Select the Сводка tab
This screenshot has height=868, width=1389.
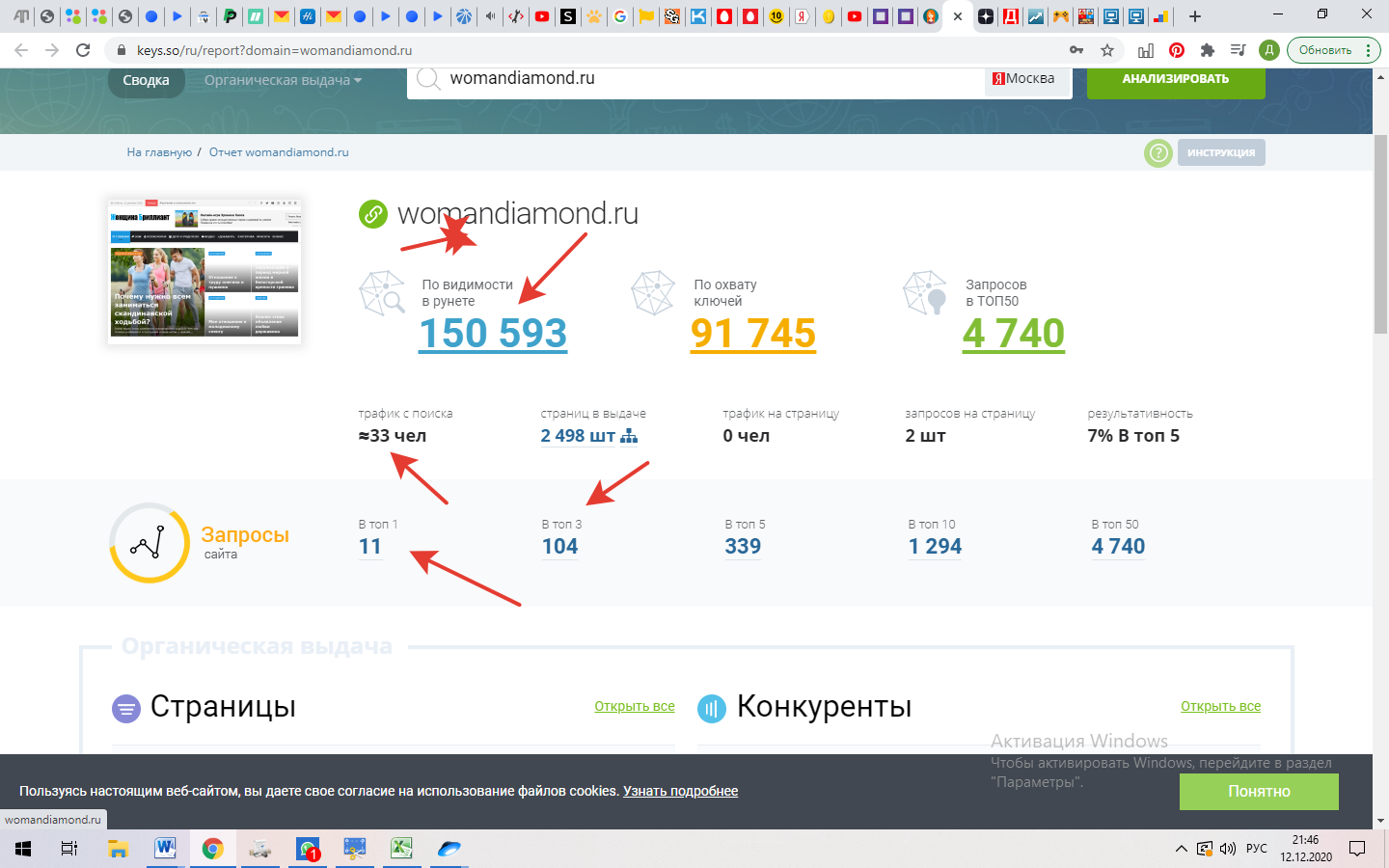(146, 81)
